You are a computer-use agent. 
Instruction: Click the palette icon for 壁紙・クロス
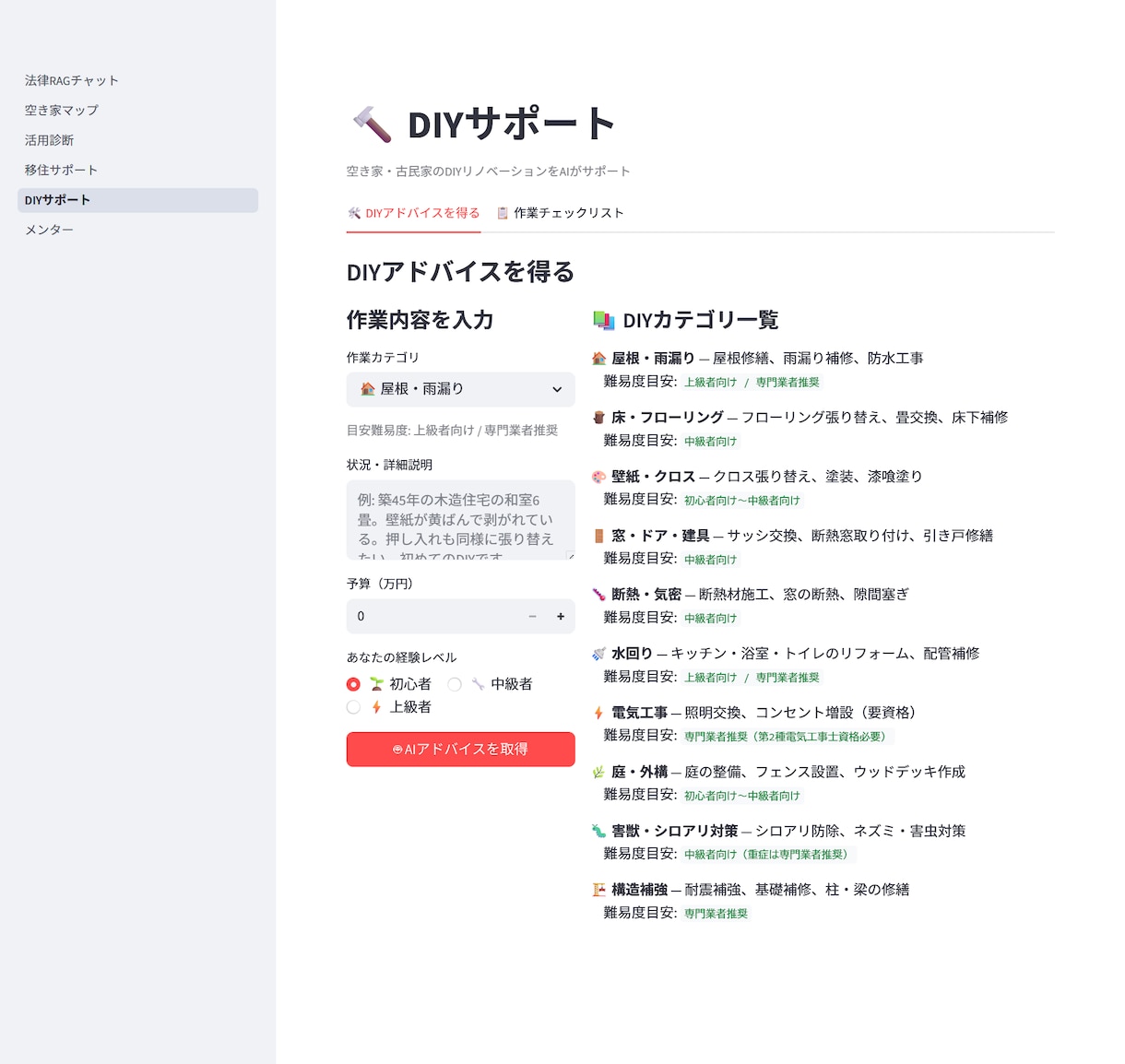pyautogui.click(x=599, y=477)
